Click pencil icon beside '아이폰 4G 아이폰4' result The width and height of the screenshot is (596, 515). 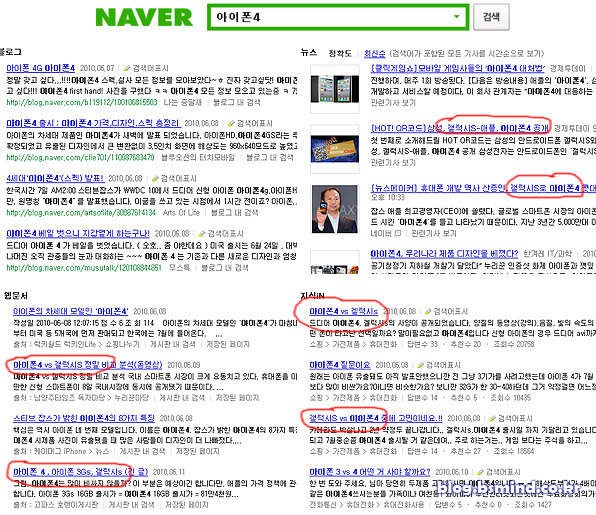coord(127,68)
